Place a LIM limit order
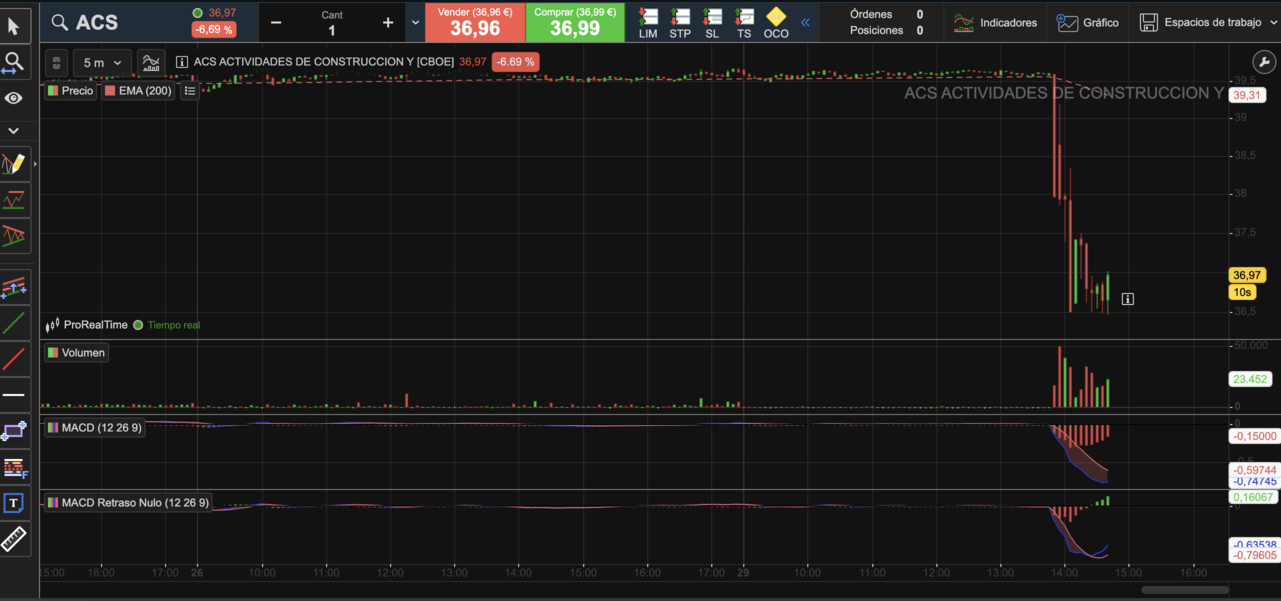1281x601 pixels. pyautogui.click(x=648, y=23)
